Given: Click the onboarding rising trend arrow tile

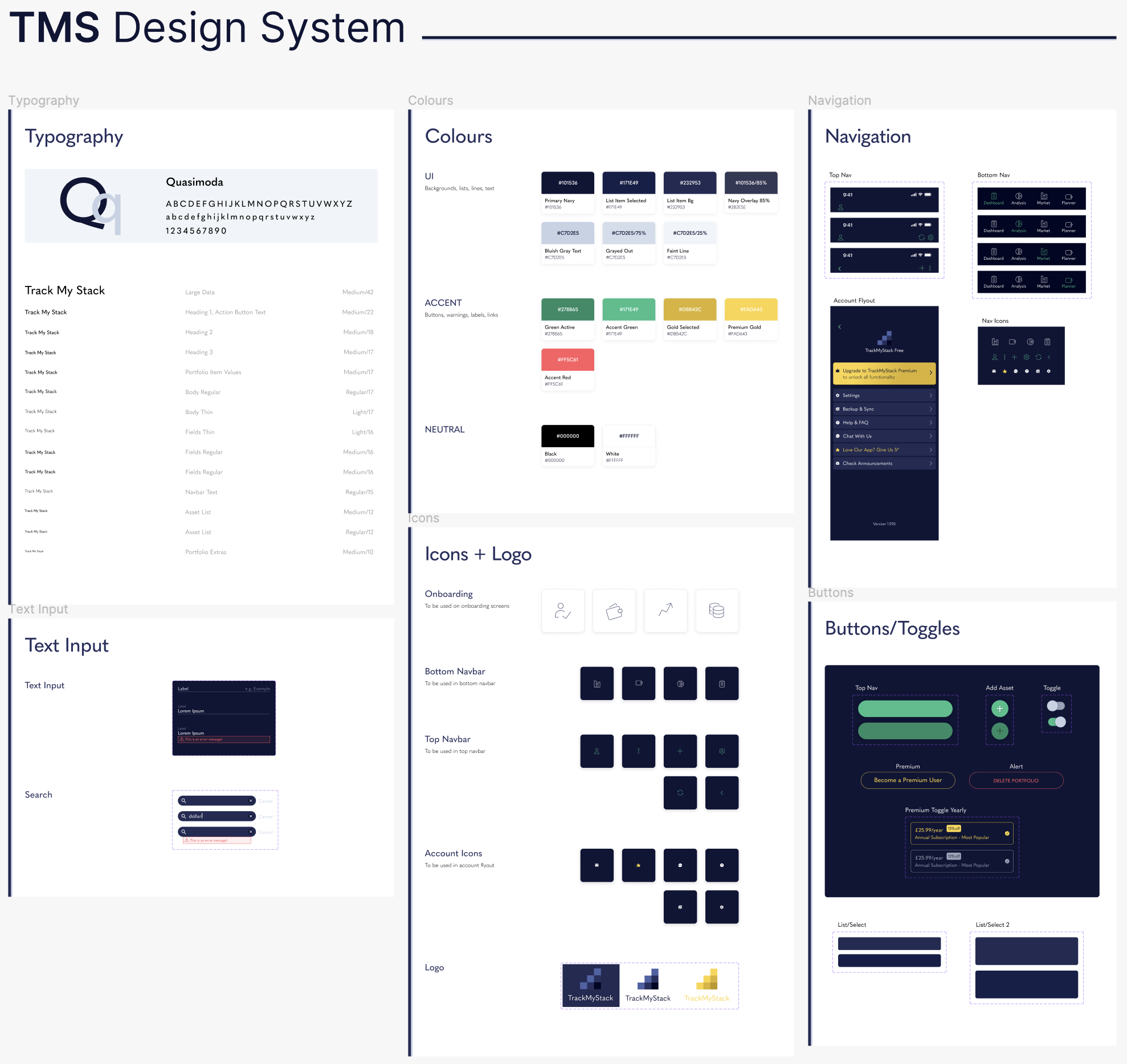Looking at the screenshot, I should [665, 611].
